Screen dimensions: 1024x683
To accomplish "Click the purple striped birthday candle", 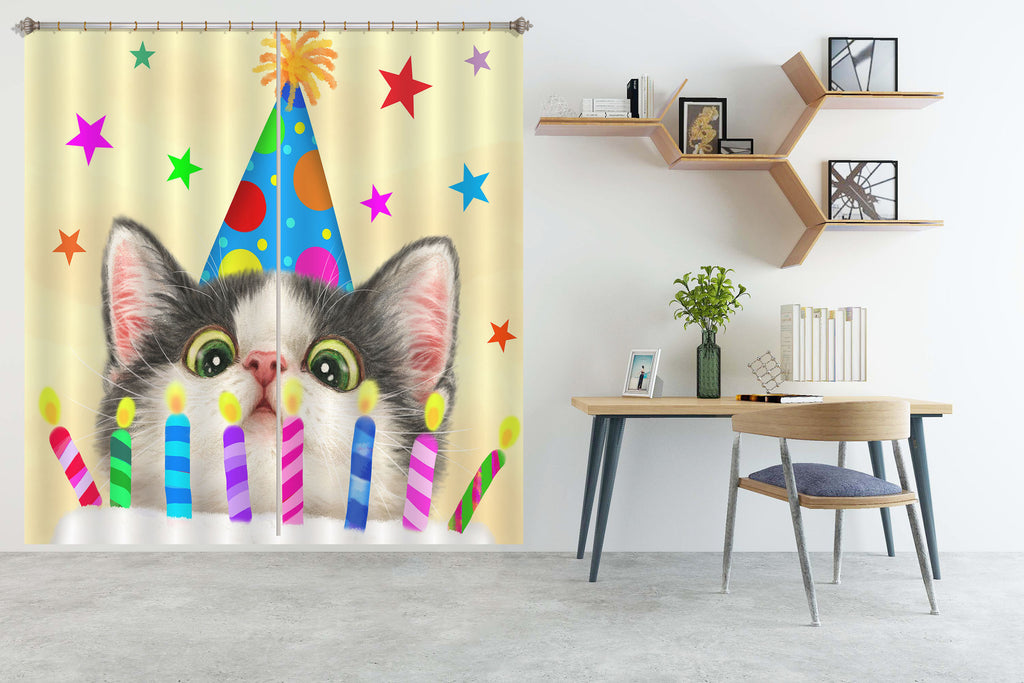I will [x=236, y=472].
